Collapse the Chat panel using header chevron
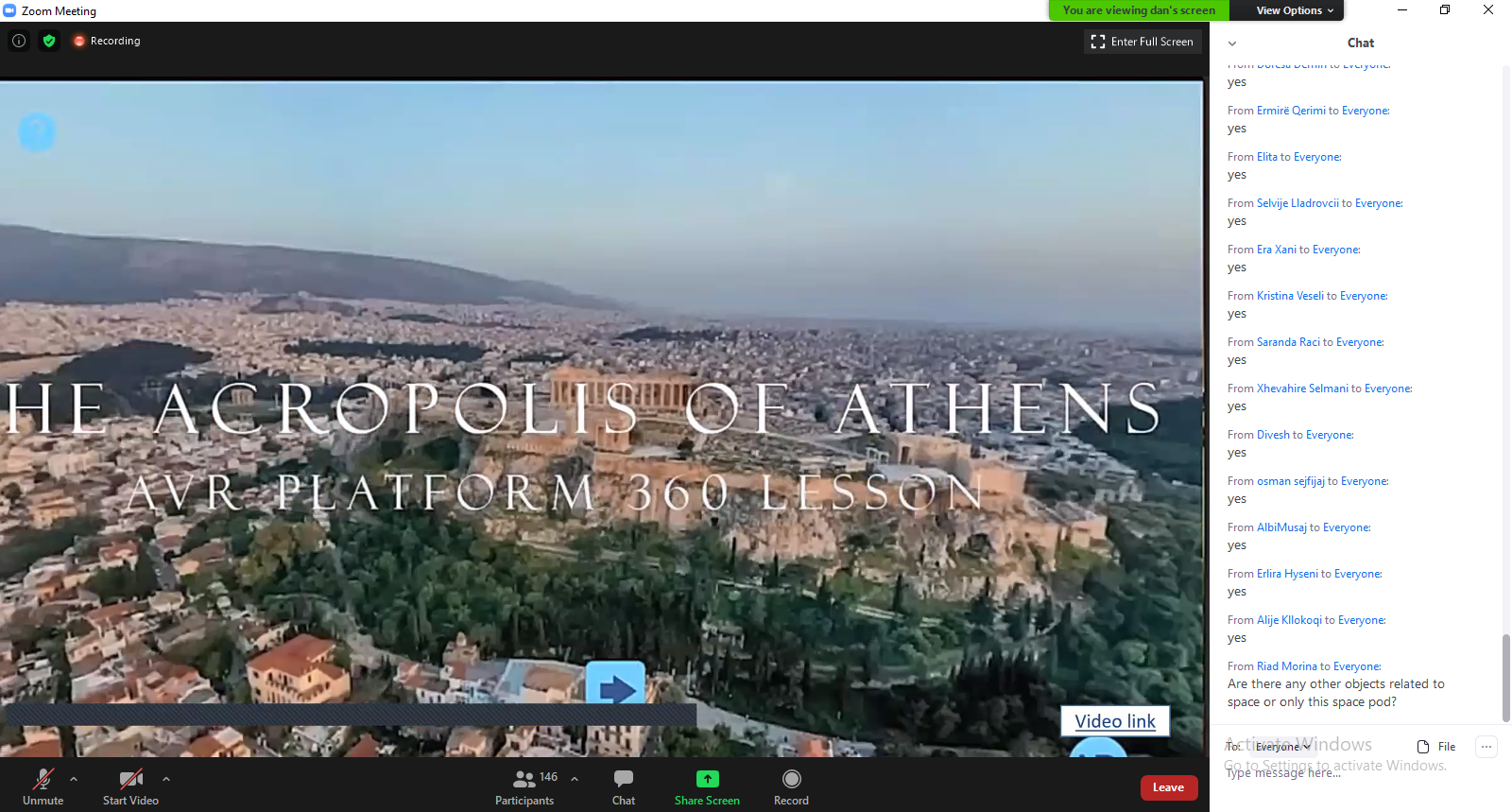Image resolution: width=1512 pixels, height=812 pixels. tap(1232, 43)
